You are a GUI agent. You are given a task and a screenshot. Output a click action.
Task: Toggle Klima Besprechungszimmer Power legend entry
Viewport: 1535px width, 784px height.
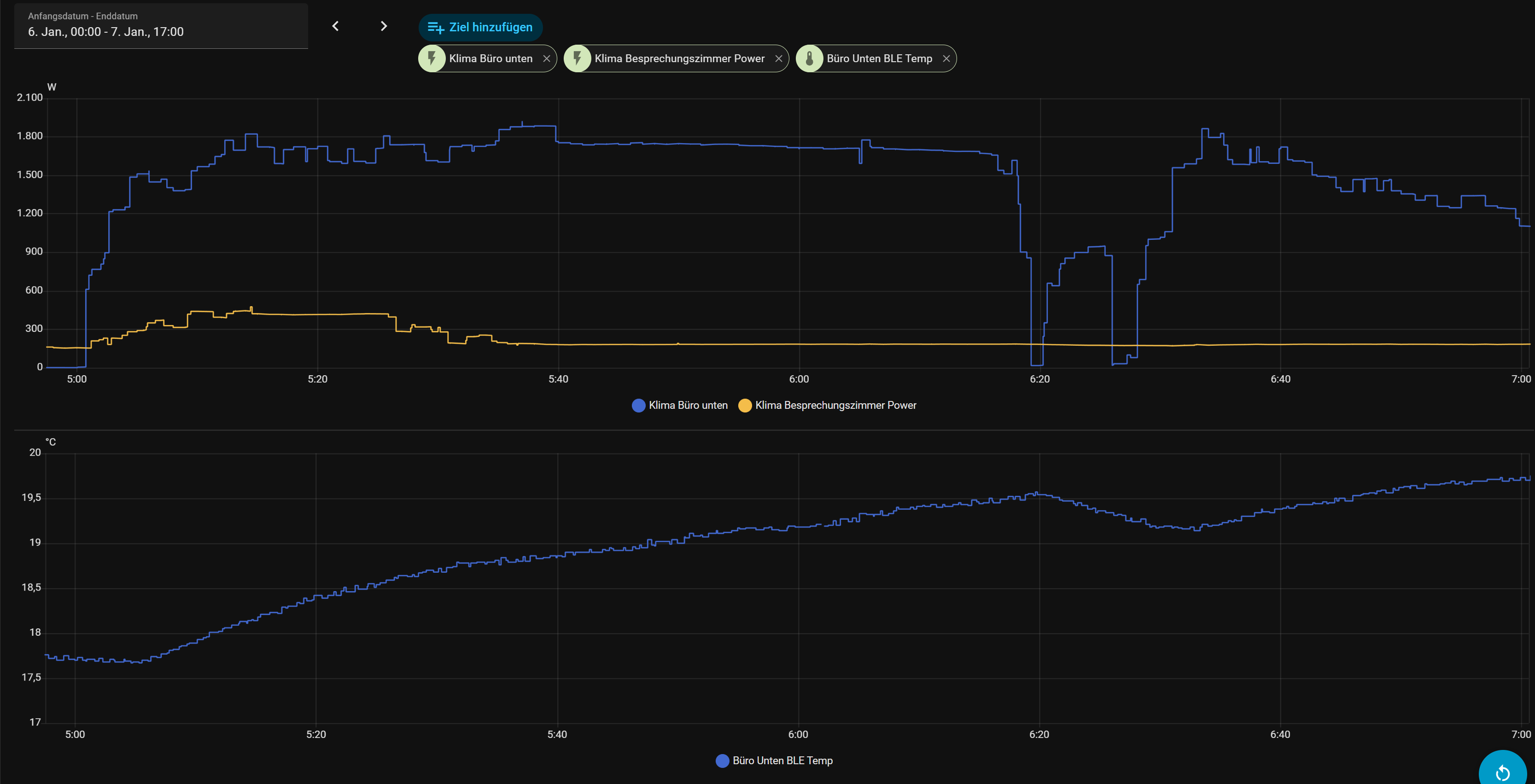(835, 405)
